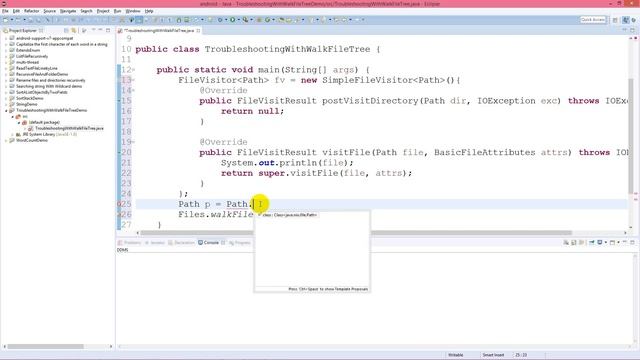Screen dimensions: 640x360
Task: Expand the JRE System Library node
Action: (x=12, y=134)
